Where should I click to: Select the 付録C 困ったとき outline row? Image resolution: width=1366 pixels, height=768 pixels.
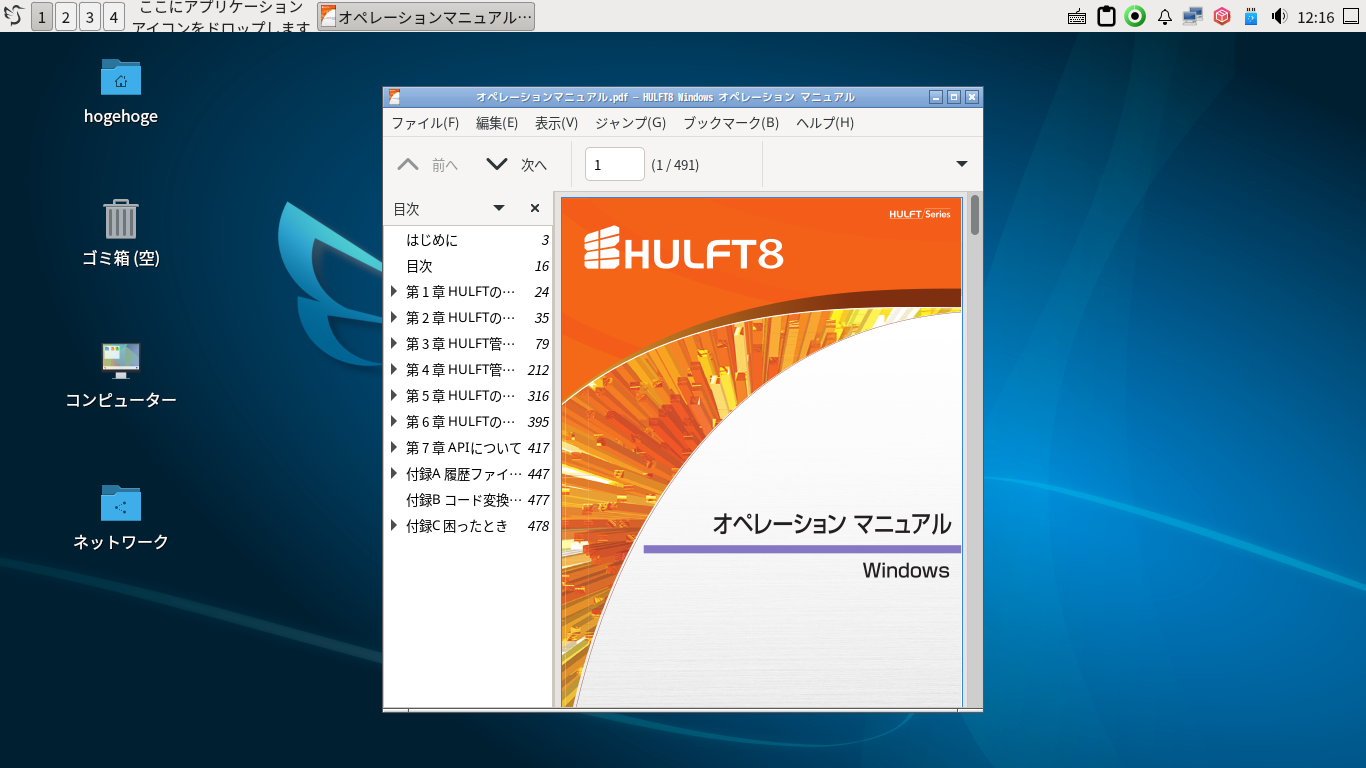(468, 526)
